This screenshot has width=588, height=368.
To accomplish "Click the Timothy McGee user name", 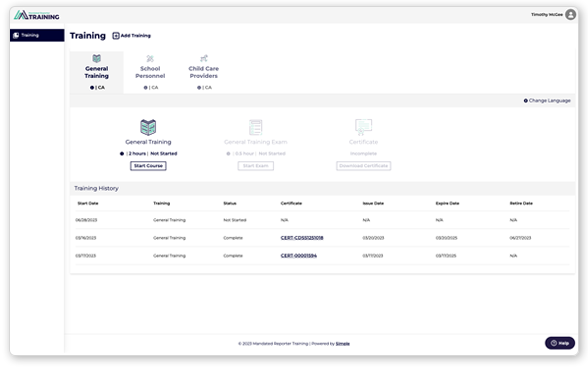I will (547, 15).
